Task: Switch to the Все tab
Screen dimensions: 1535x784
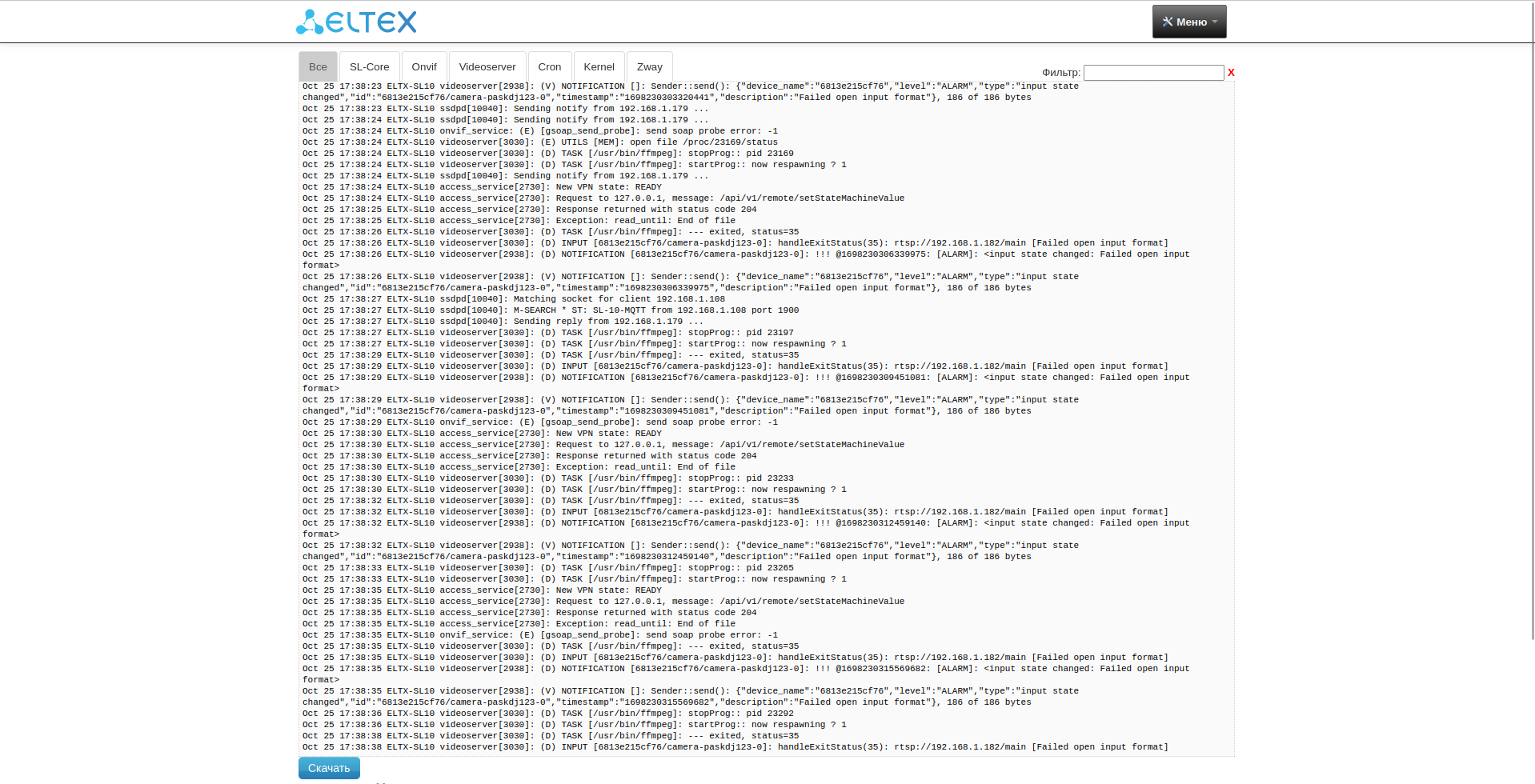Action: pos(318,67)
